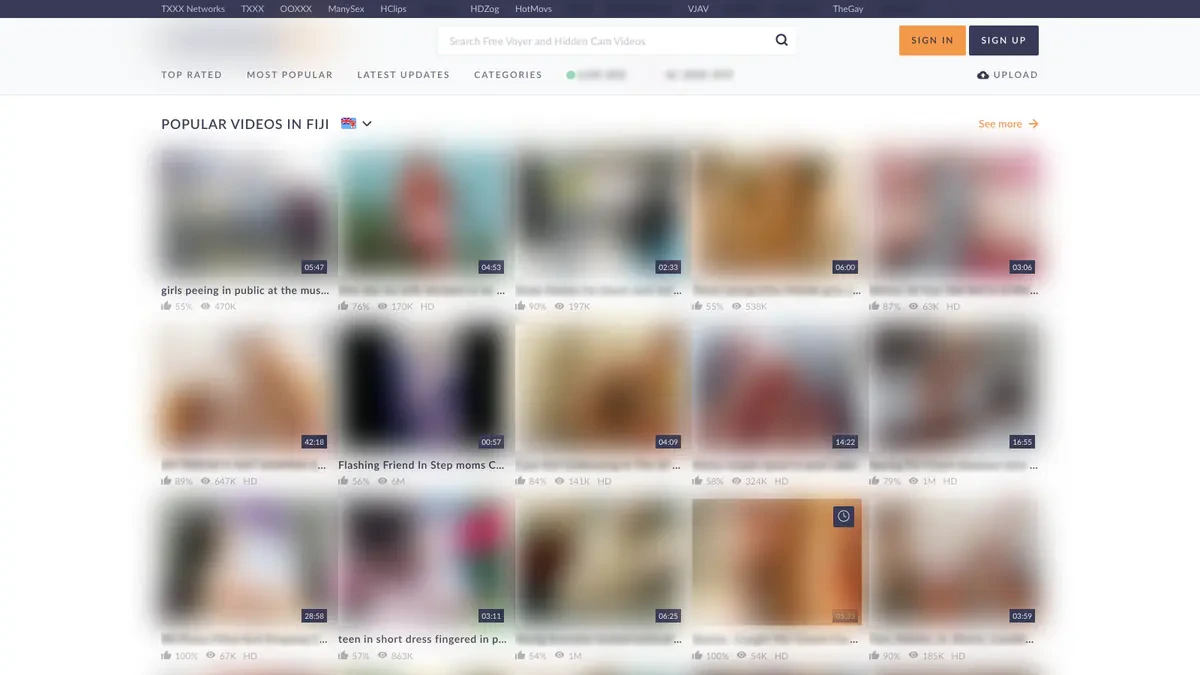Click the thumbs-up icon beside 76%
This screenshot has width=1200, height=675.
344,306
